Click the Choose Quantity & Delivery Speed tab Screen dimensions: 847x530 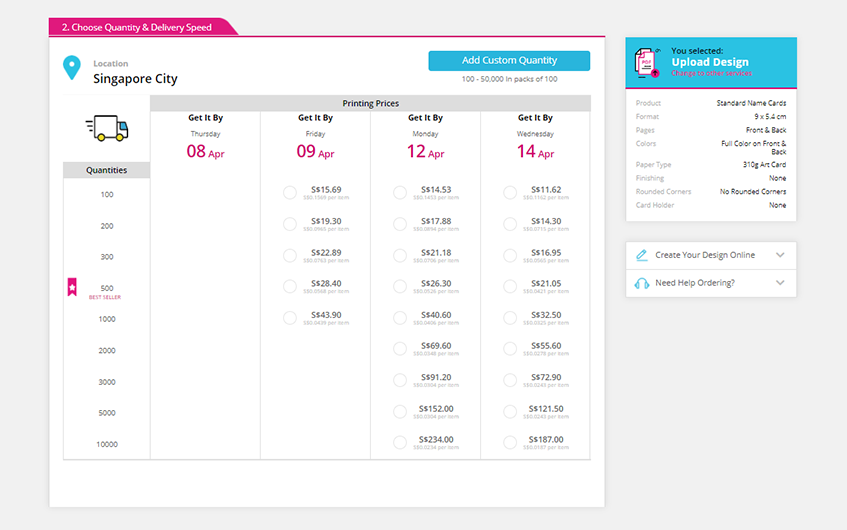(137, 27)
